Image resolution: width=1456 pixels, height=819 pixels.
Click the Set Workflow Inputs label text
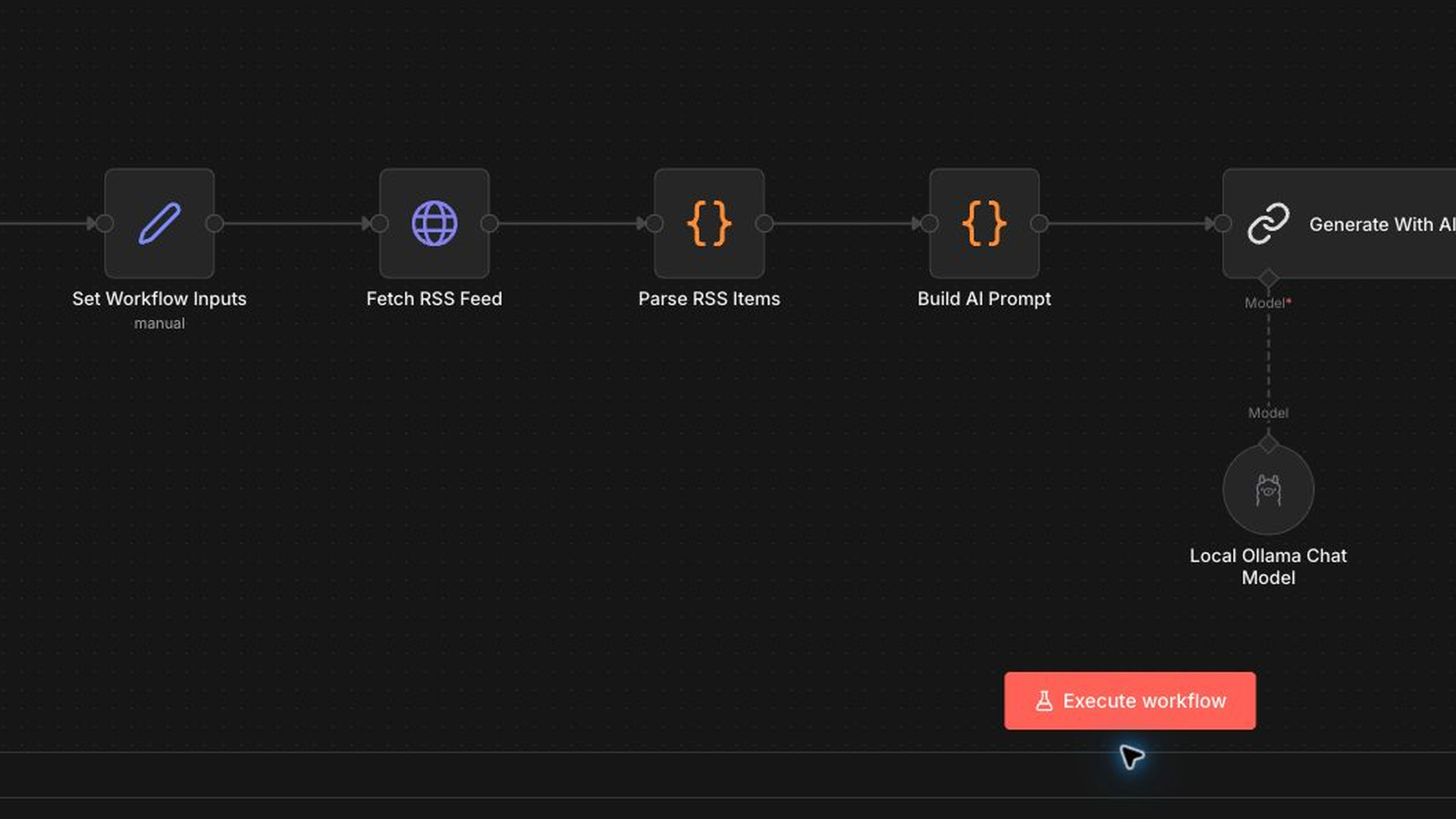(x=159, y=299)
